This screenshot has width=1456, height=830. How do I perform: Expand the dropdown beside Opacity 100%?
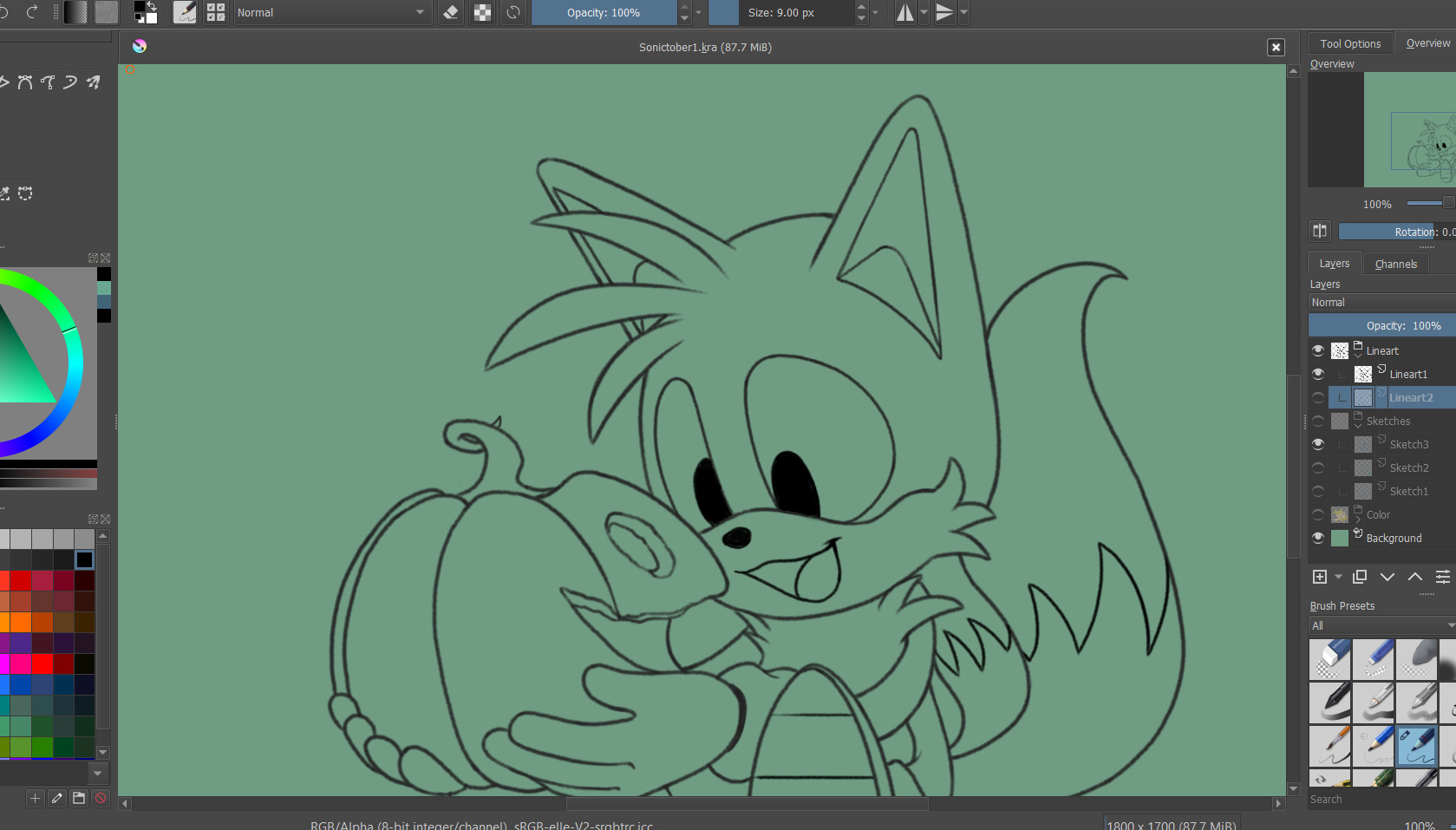(x=698, y=12)
